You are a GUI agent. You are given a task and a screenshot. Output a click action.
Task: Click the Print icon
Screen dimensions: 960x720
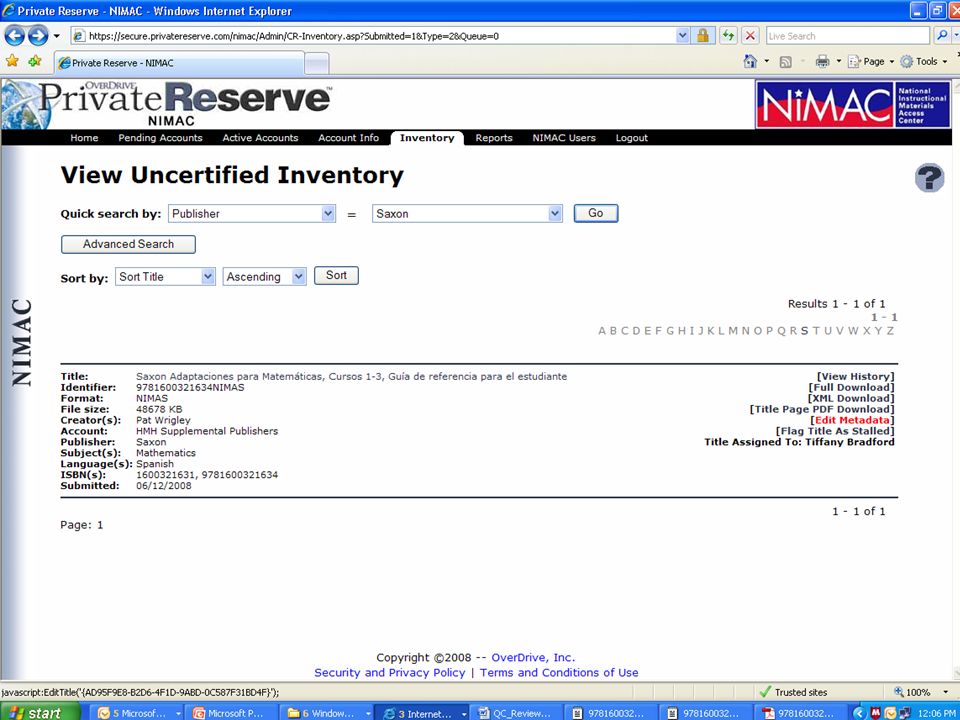pos(822,61)
